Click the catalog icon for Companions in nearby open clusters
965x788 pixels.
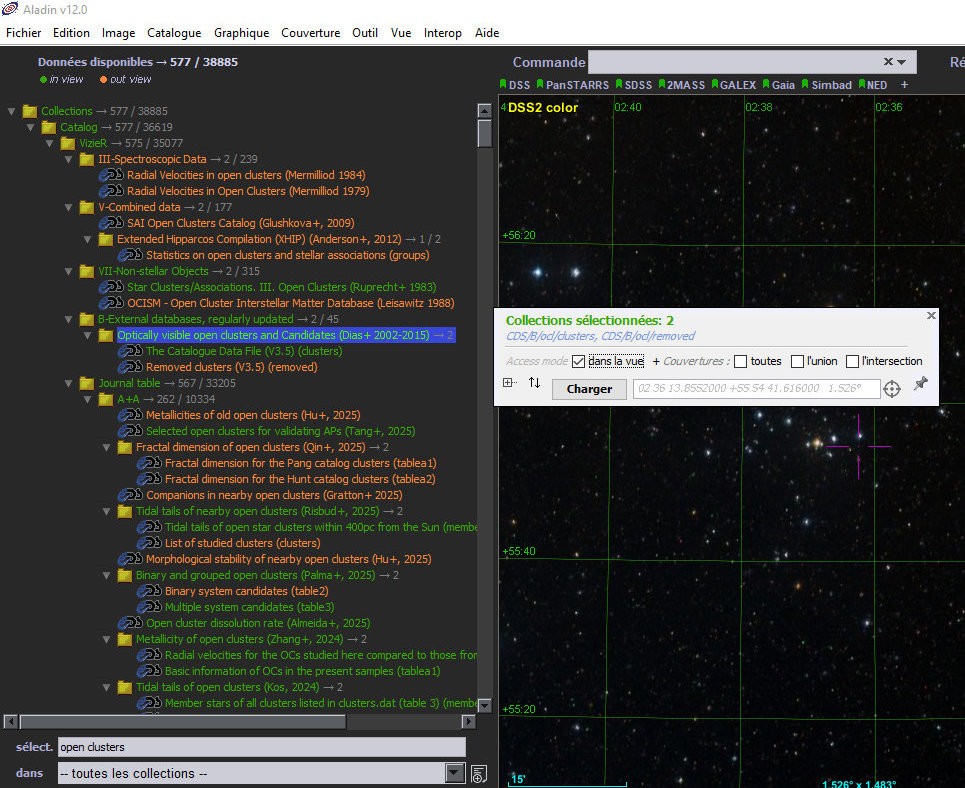130,495
